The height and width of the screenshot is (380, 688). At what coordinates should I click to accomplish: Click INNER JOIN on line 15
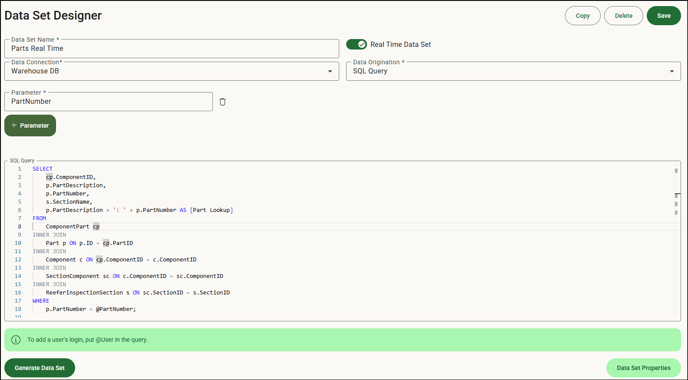pyautogui.click(x=49, y=284)
